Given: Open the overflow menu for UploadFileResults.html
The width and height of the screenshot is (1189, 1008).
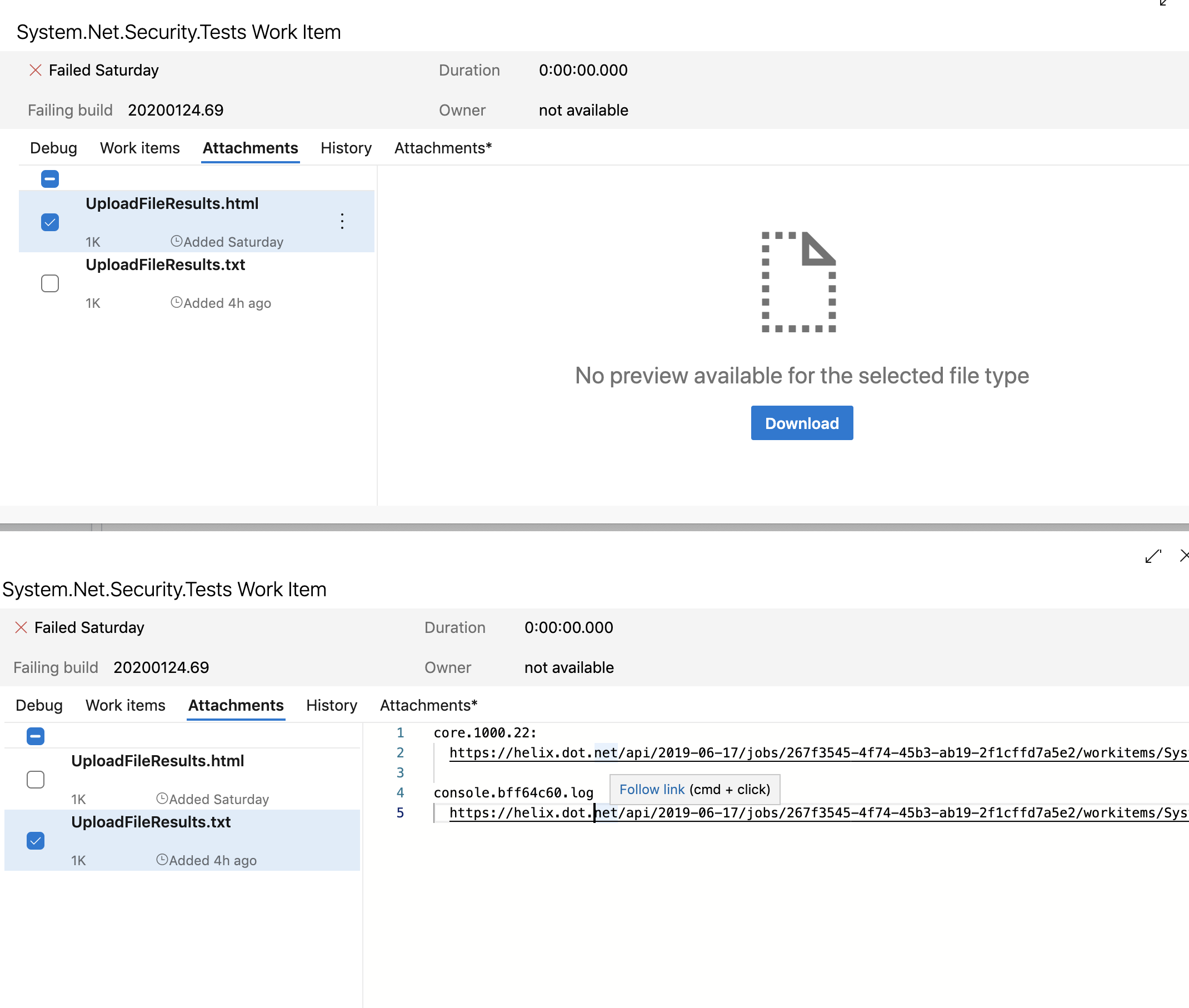Looking at the screenshot, I should [x=342, y=221].
